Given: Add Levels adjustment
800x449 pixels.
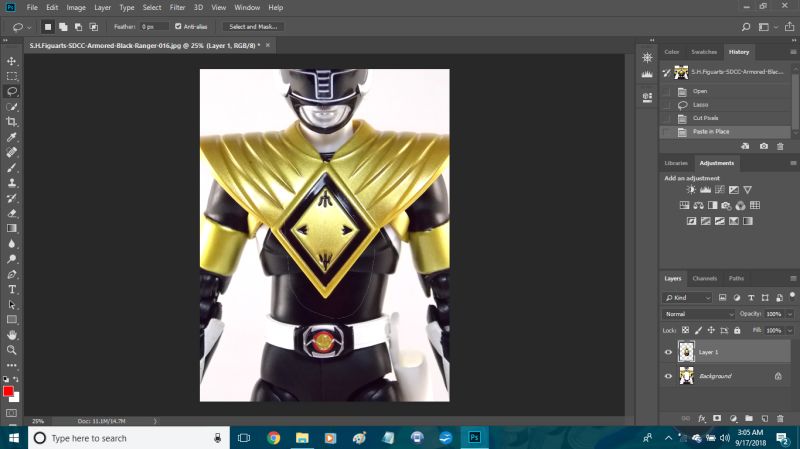Looking at the screenshot, I should (x=705, y=190).
